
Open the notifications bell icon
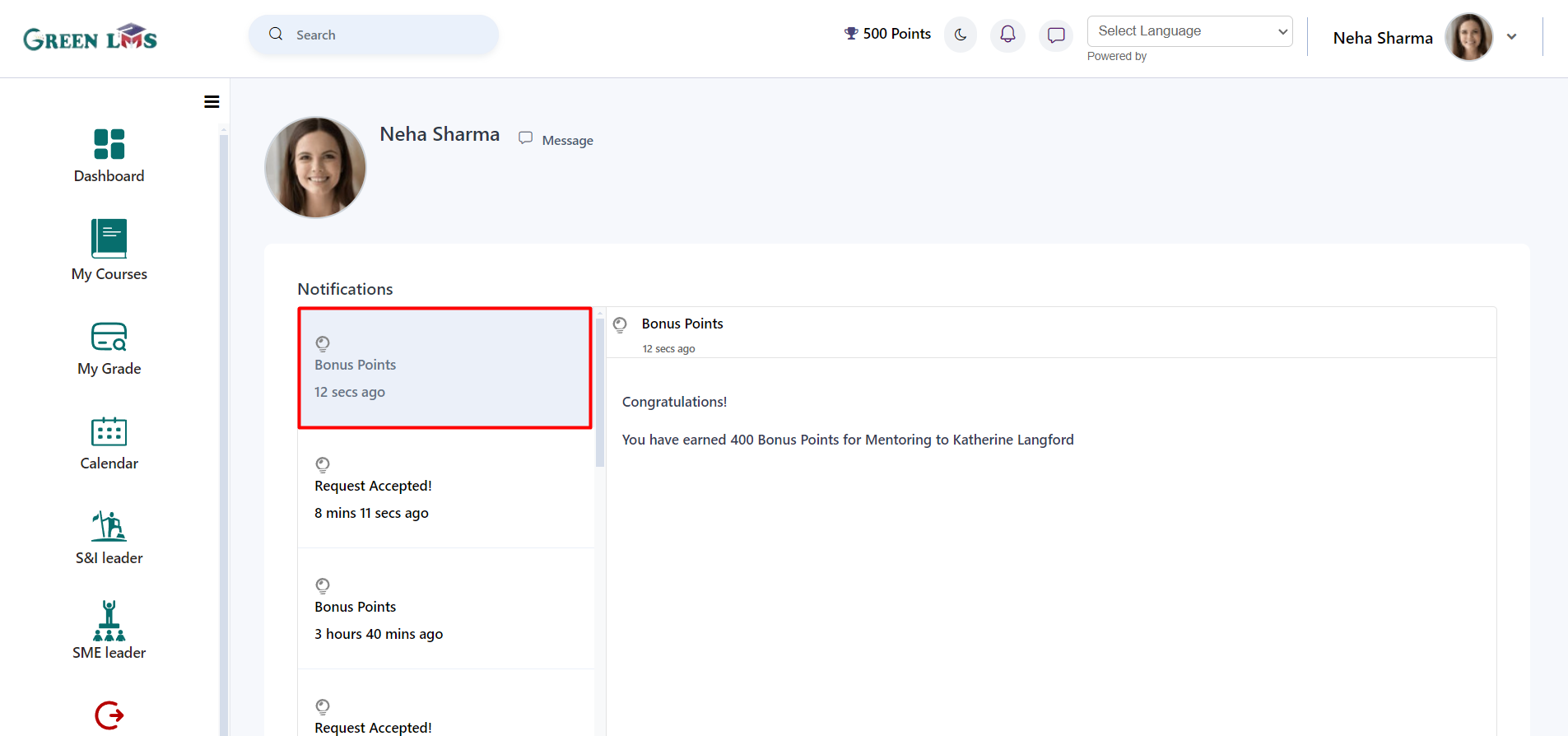[x=1007, y=35]
